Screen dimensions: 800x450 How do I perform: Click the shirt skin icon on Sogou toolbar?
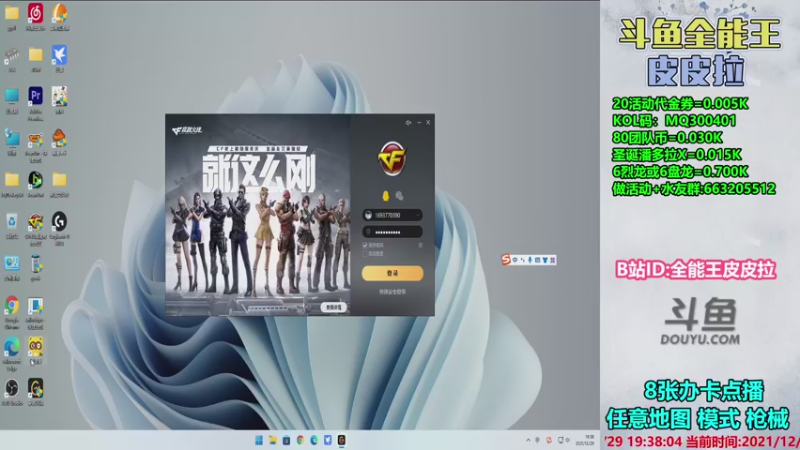[x=545, y=260]
